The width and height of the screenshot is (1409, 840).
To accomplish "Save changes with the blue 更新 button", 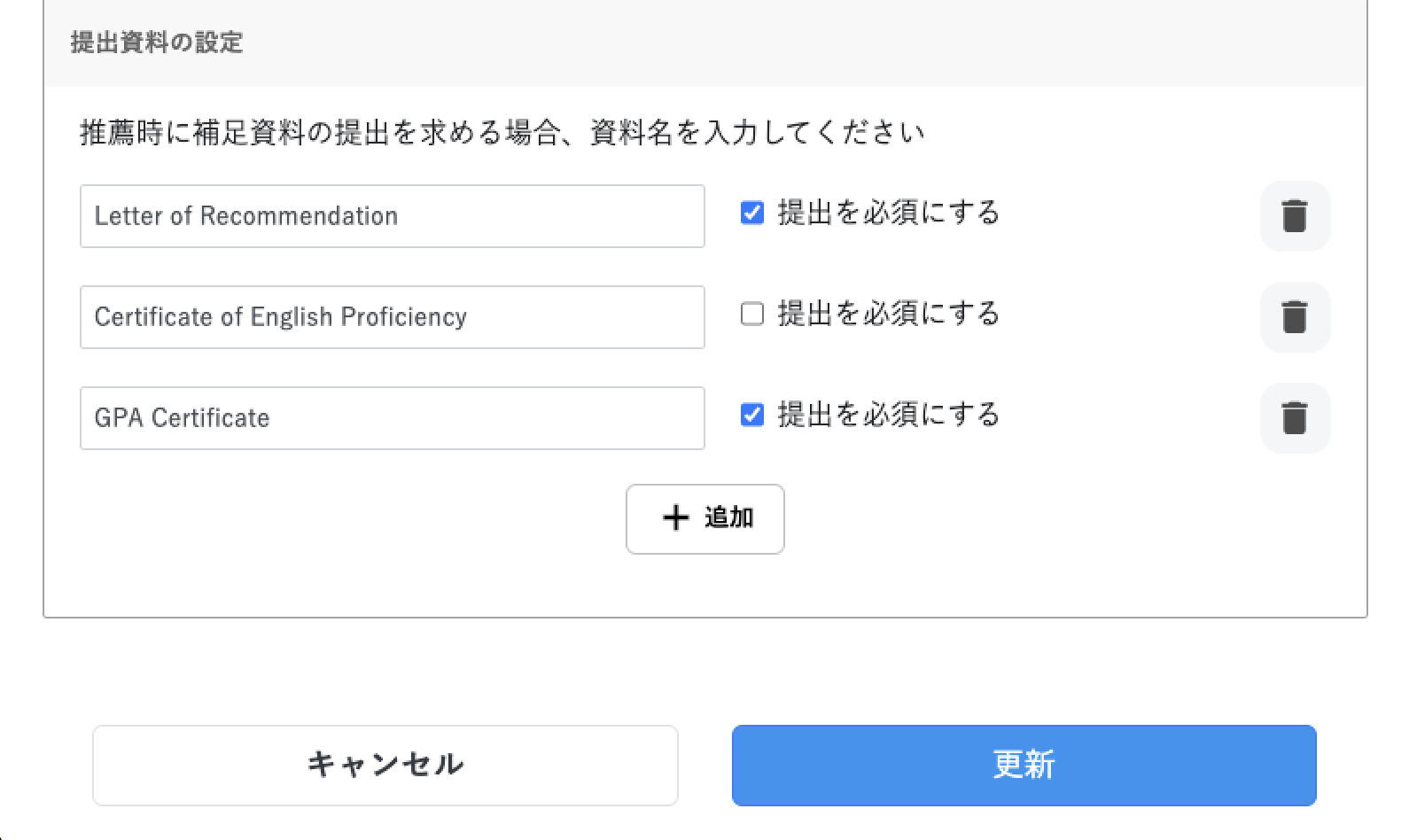I will [x=1024, y=766].
